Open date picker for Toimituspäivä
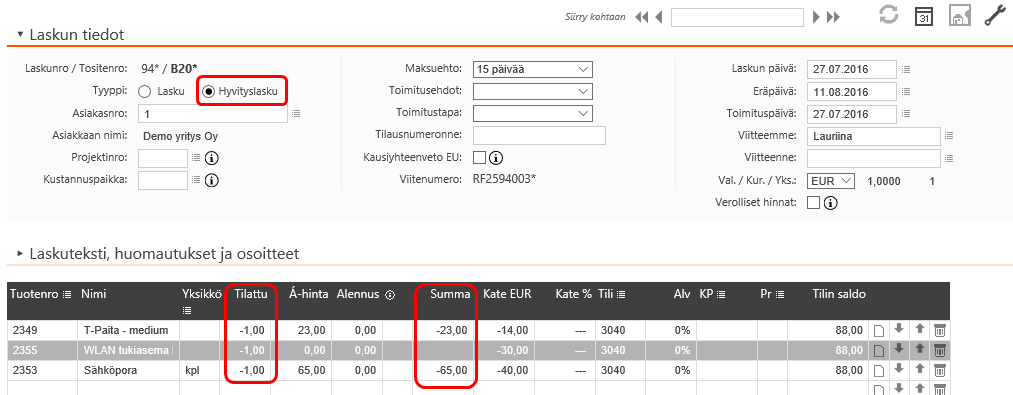 906,114
